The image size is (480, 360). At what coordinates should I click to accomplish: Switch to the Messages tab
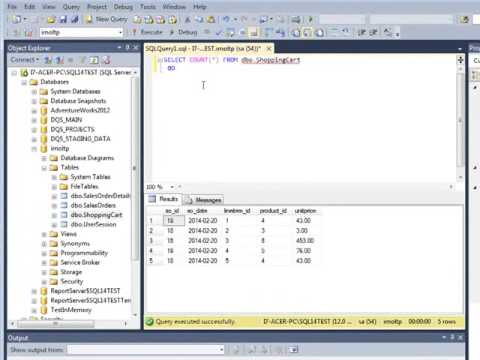pos(204,200)
